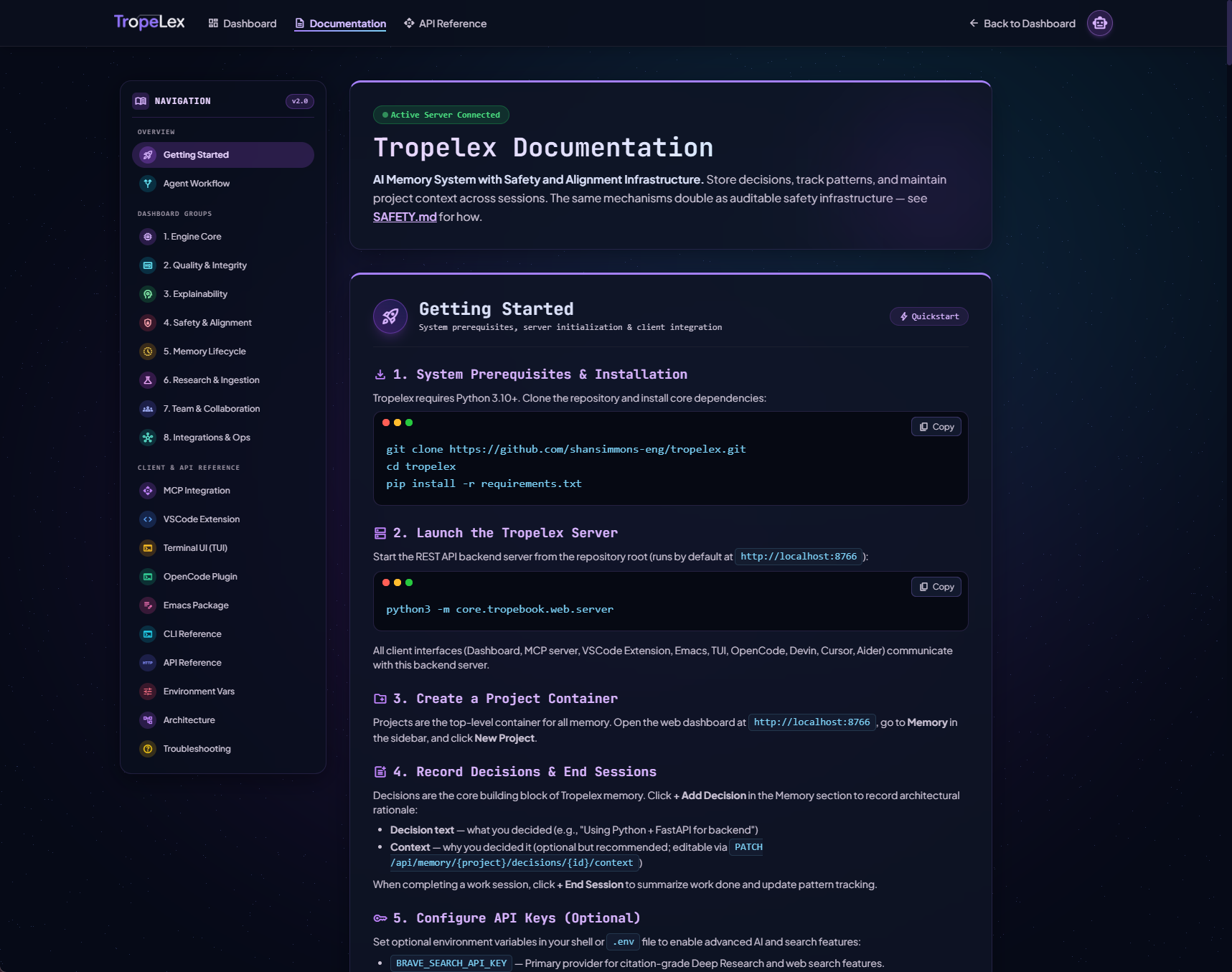This screenshot has width=1232, height=972.
Task: Click the Terminal UI (TUI) icon
Action: (x=148, y=548)
